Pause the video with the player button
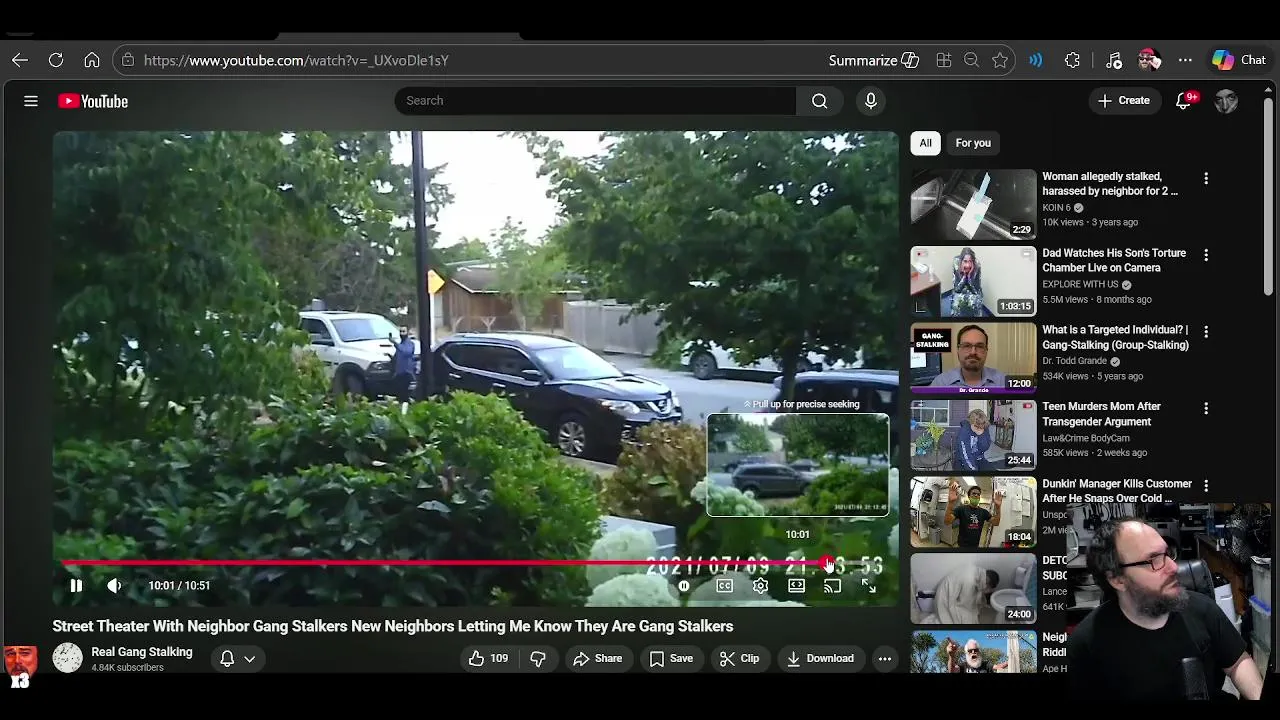The width and height of the screenshot is (1280, 720). coord(76,586)
